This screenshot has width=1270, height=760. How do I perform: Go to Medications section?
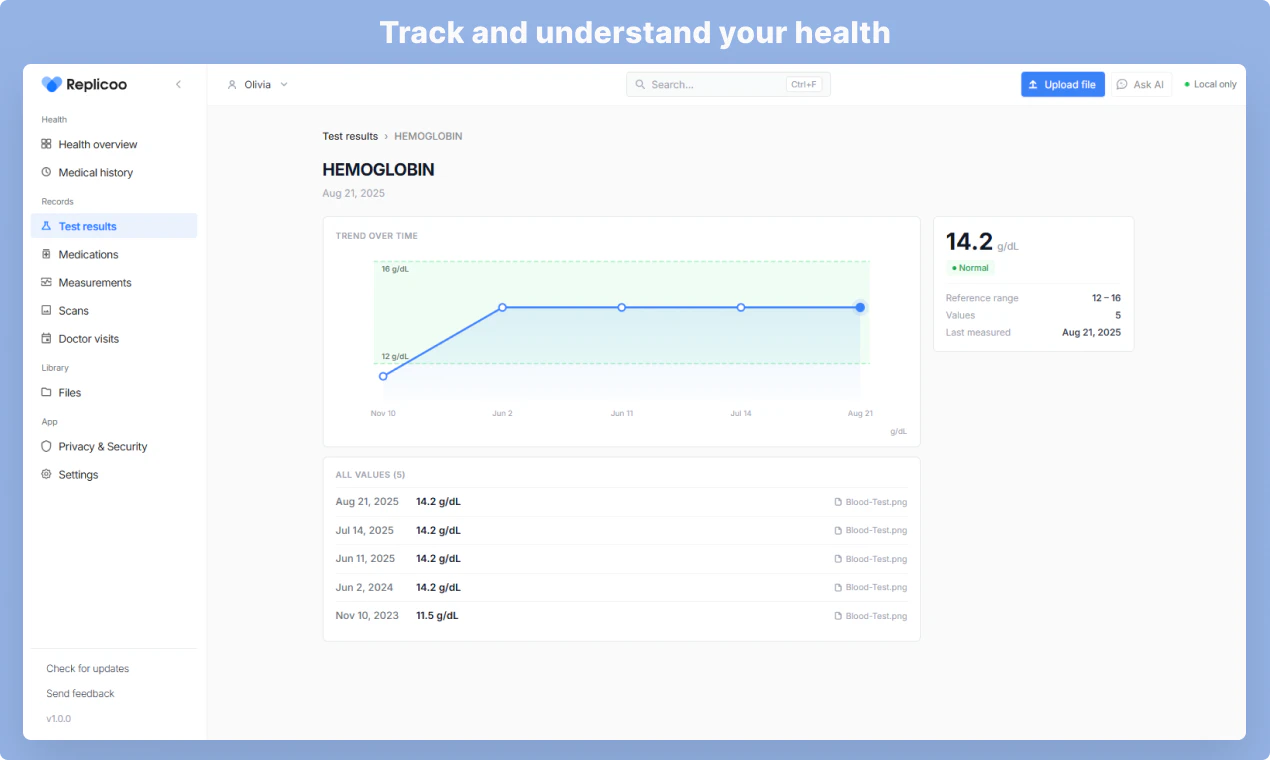pos(114,254)
